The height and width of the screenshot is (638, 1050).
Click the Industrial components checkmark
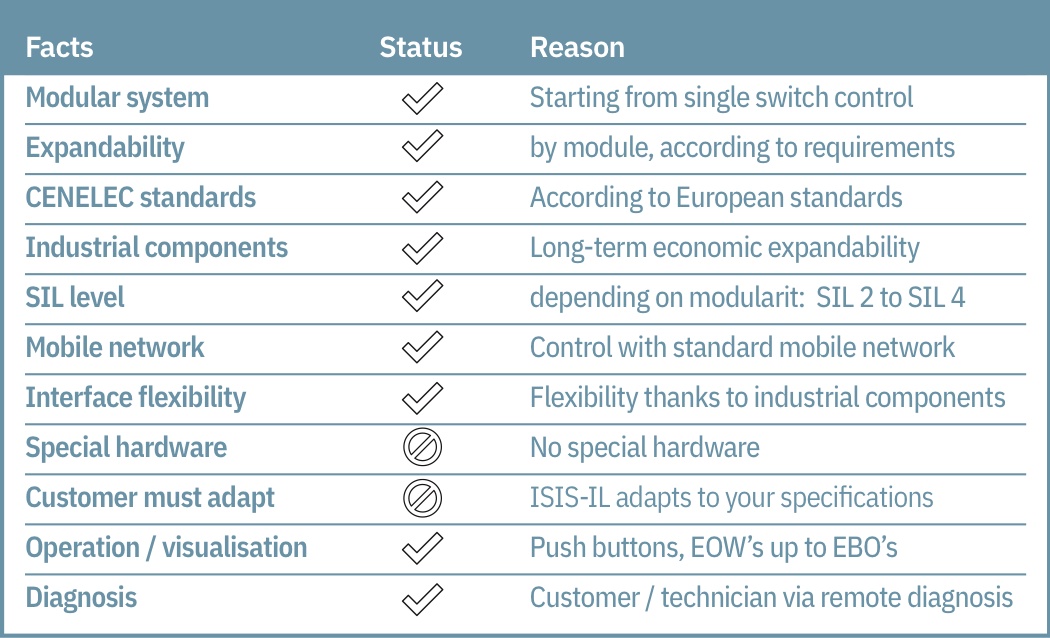tap(422, 248)
